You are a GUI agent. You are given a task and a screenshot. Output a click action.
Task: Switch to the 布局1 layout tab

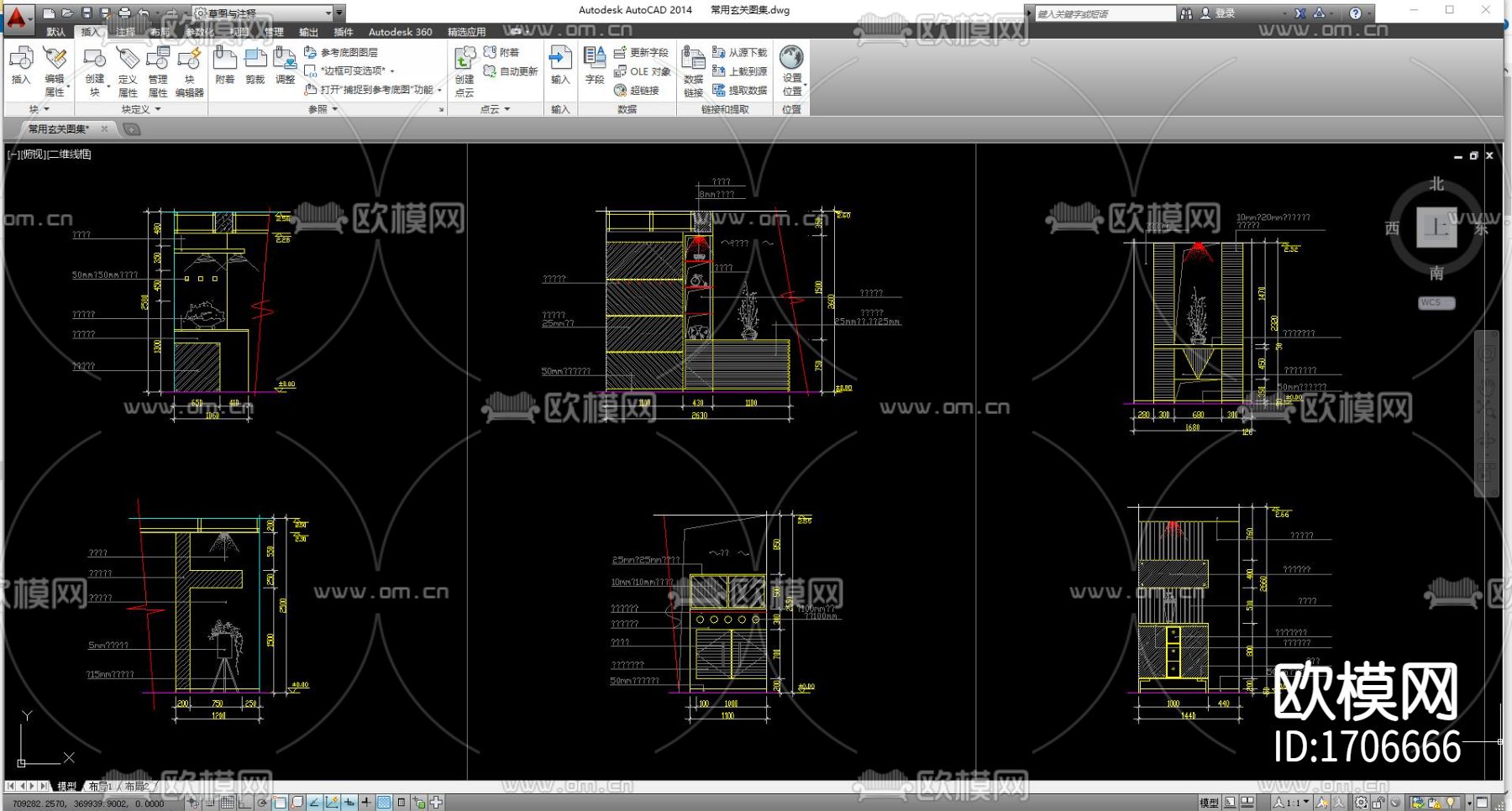pos(100,787)
